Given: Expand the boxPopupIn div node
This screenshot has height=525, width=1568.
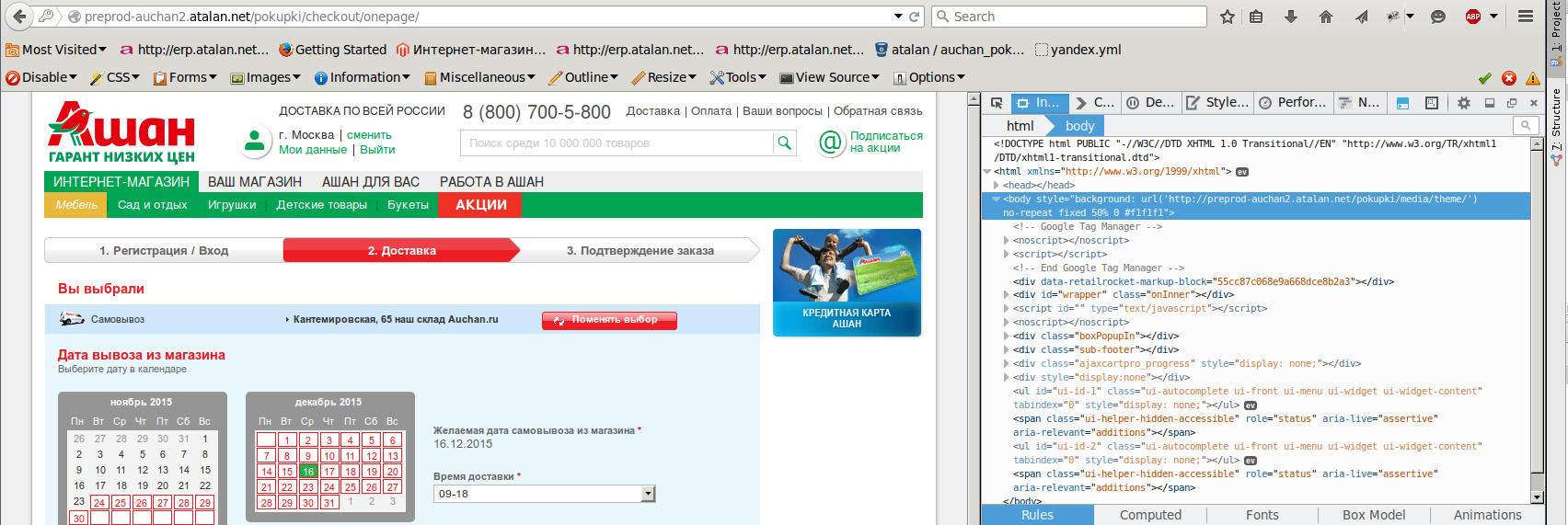Looking at the screenshot, I should [1006, 336].
